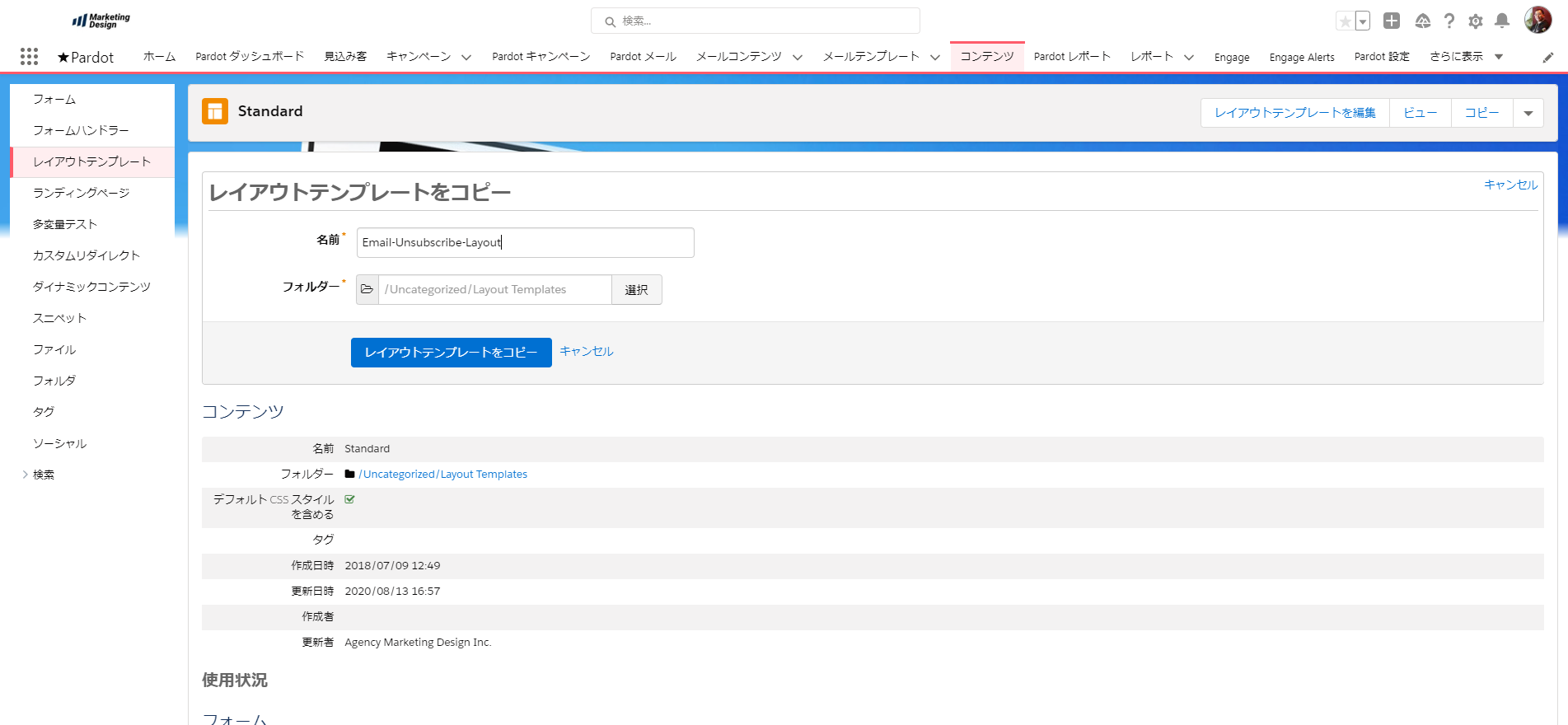Viewport: 1568px width, 725px height.
Task: Open the /Uncategorized/Layout Templates folder link
Action: point(442,474)
